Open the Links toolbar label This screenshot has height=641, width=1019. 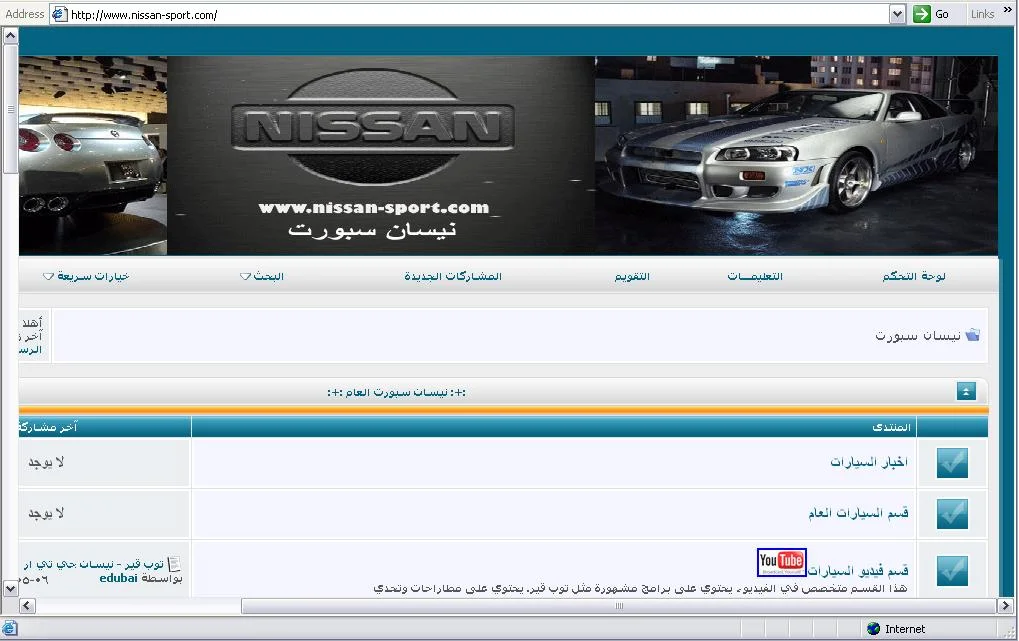point(982,14)
